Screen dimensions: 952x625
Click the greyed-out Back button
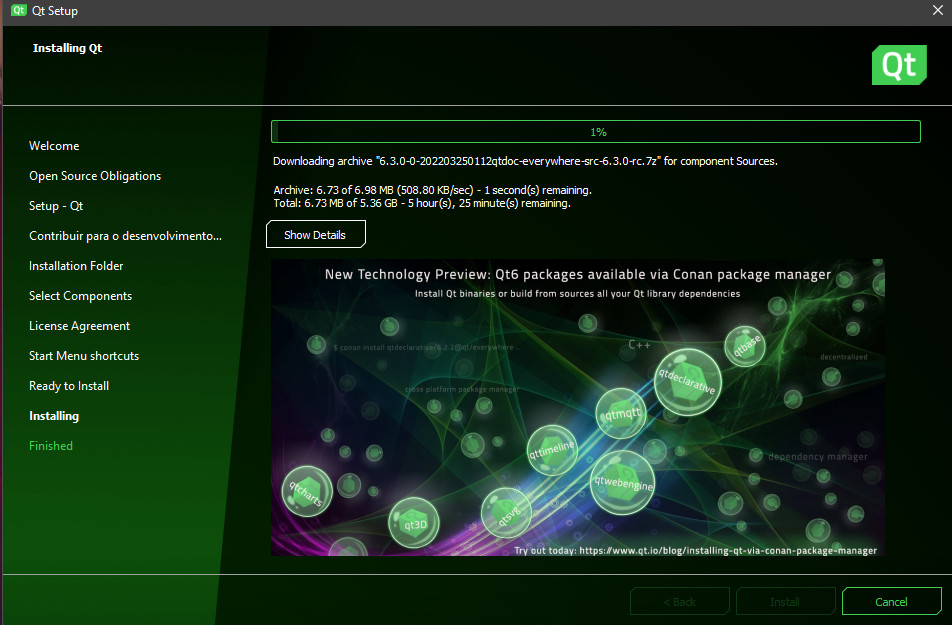(679, 601)
